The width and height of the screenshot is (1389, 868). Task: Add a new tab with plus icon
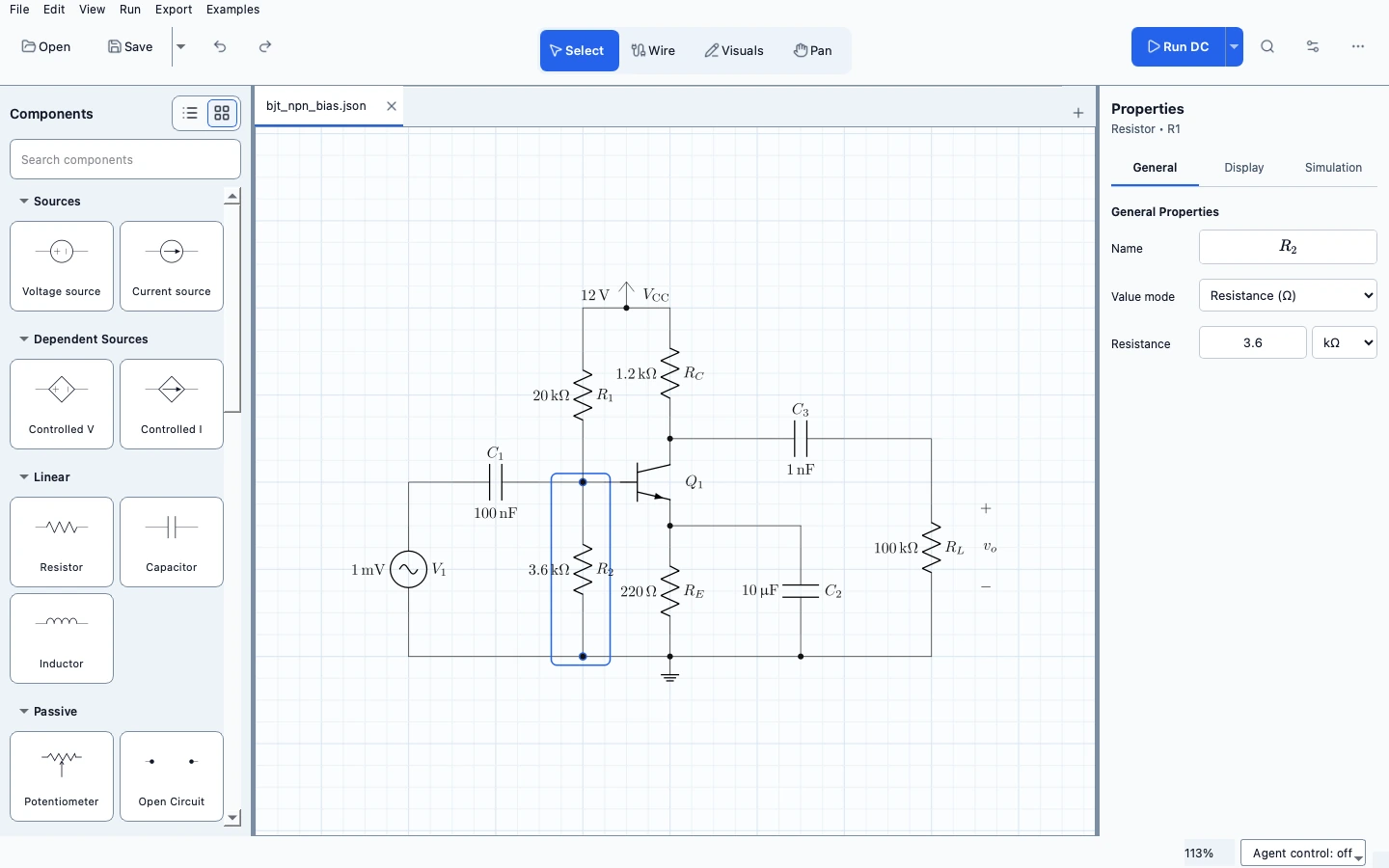point(1078,113)
